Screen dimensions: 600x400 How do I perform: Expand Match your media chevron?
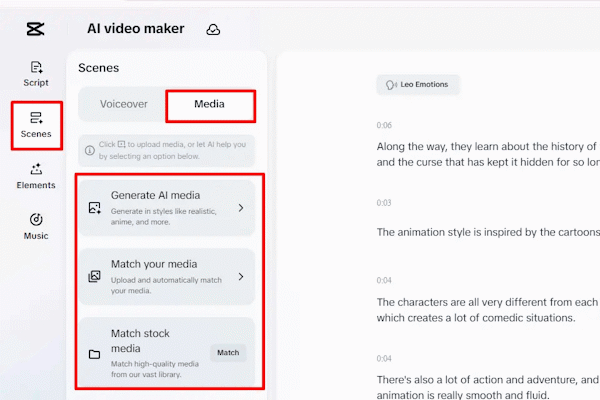241,277
